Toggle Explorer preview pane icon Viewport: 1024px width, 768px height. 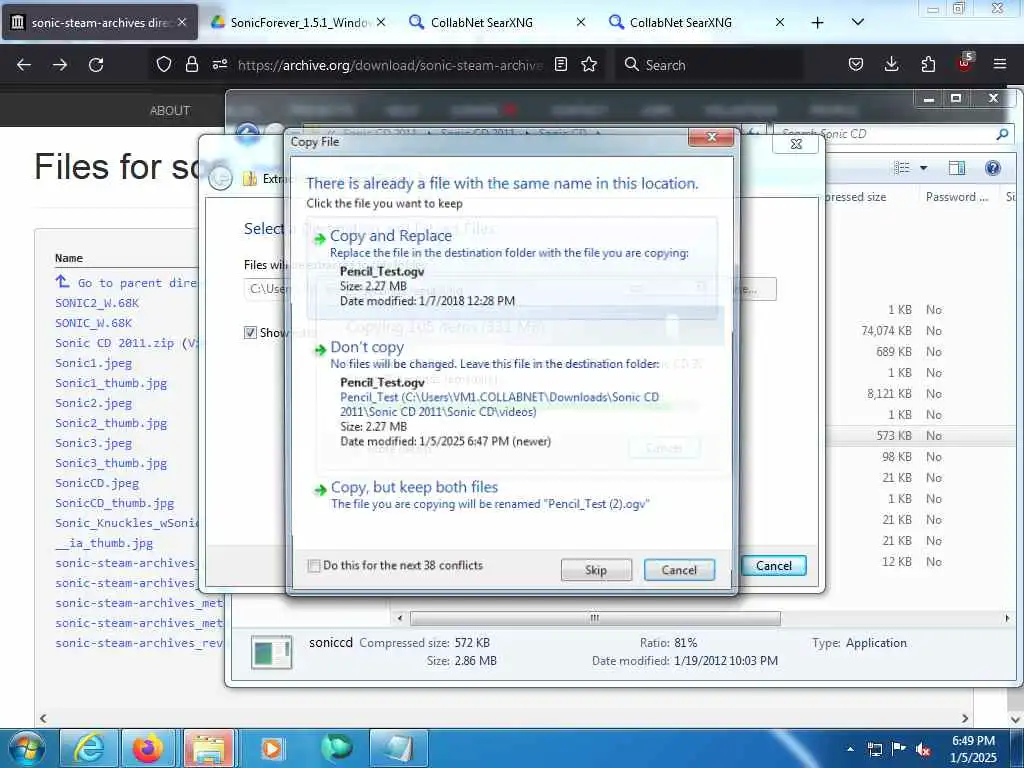pyautogui.click(x=957, y=168)
